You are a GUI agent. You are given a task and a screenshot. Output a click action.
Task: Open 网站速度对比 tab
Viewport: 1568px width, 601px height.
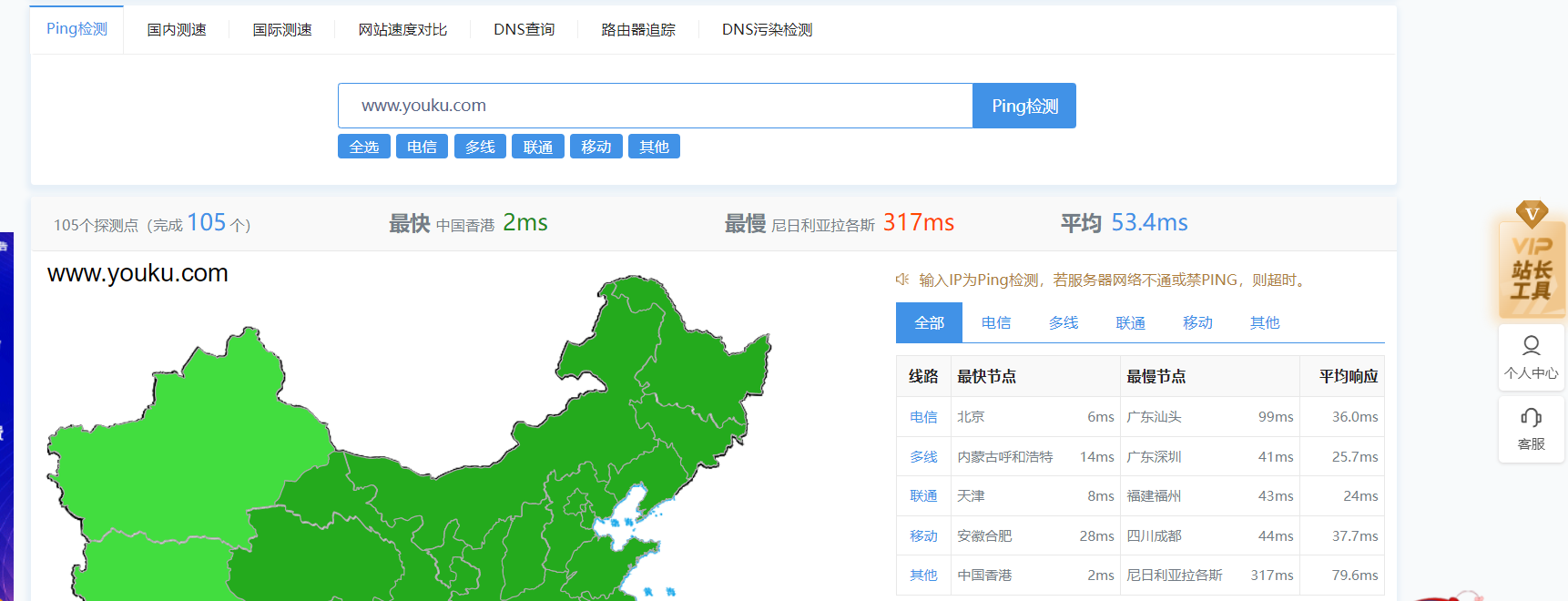coord(402,30)
